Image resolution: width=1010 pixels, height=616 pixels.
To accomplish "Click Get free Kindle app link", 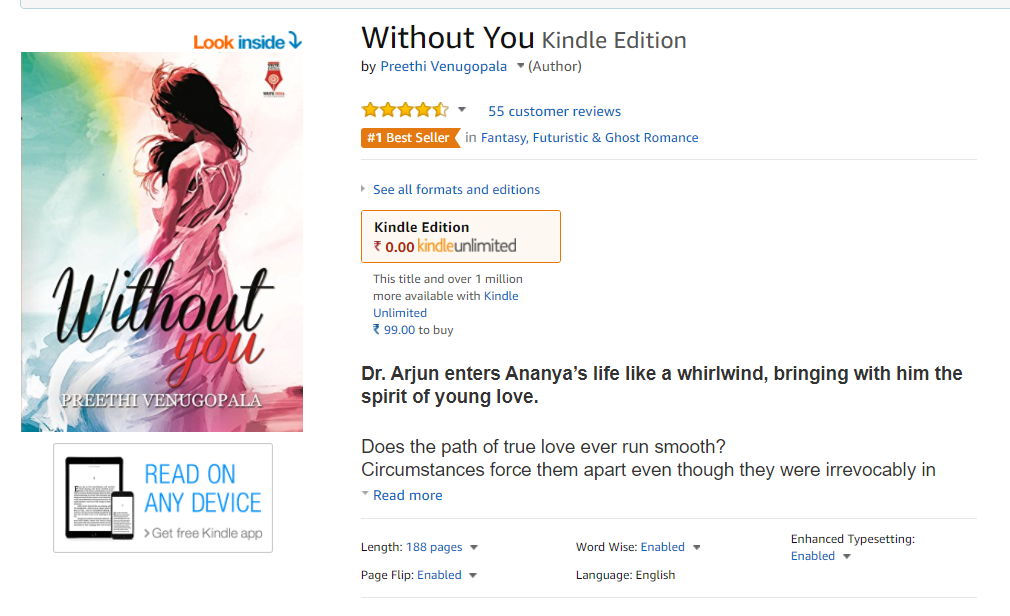I will (x=203, y=534).
